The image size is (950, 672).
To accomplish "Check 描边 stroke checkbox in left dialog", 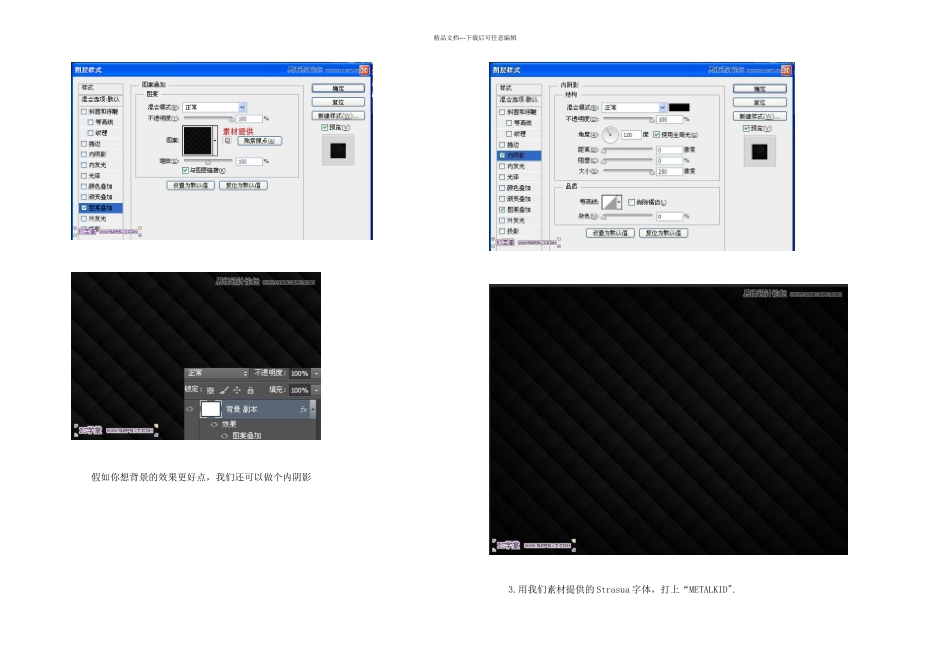I will pos(84,144).
